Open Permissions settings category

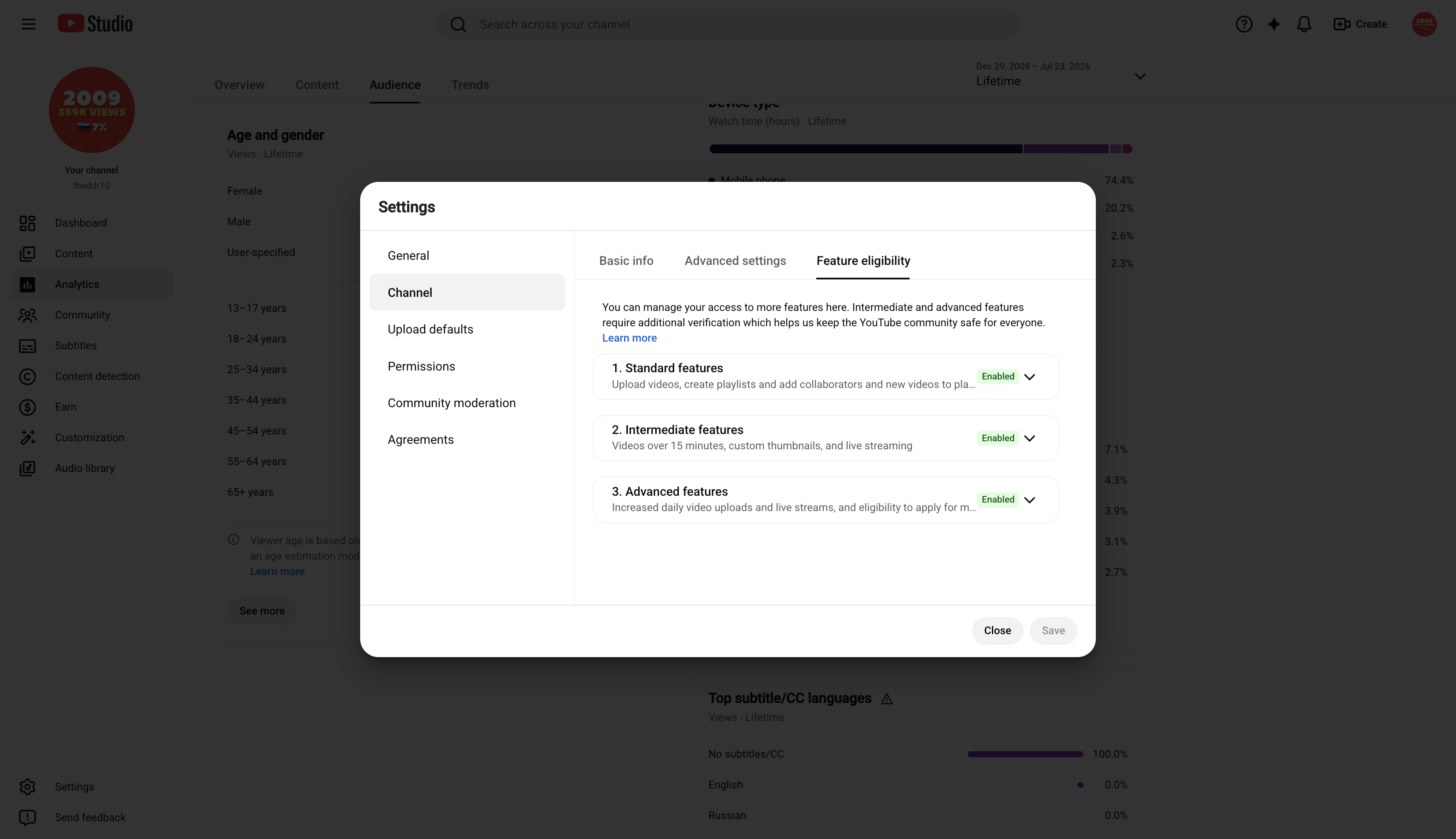pyautogui.click(x=467, y=366)
